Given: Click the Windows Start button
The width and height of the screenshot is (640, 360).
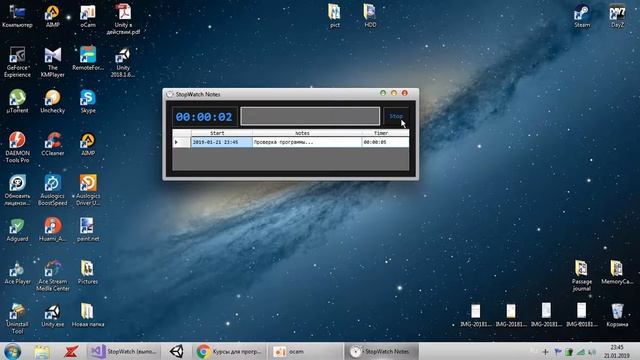Looking at the screenshot, I should [12, 351].
